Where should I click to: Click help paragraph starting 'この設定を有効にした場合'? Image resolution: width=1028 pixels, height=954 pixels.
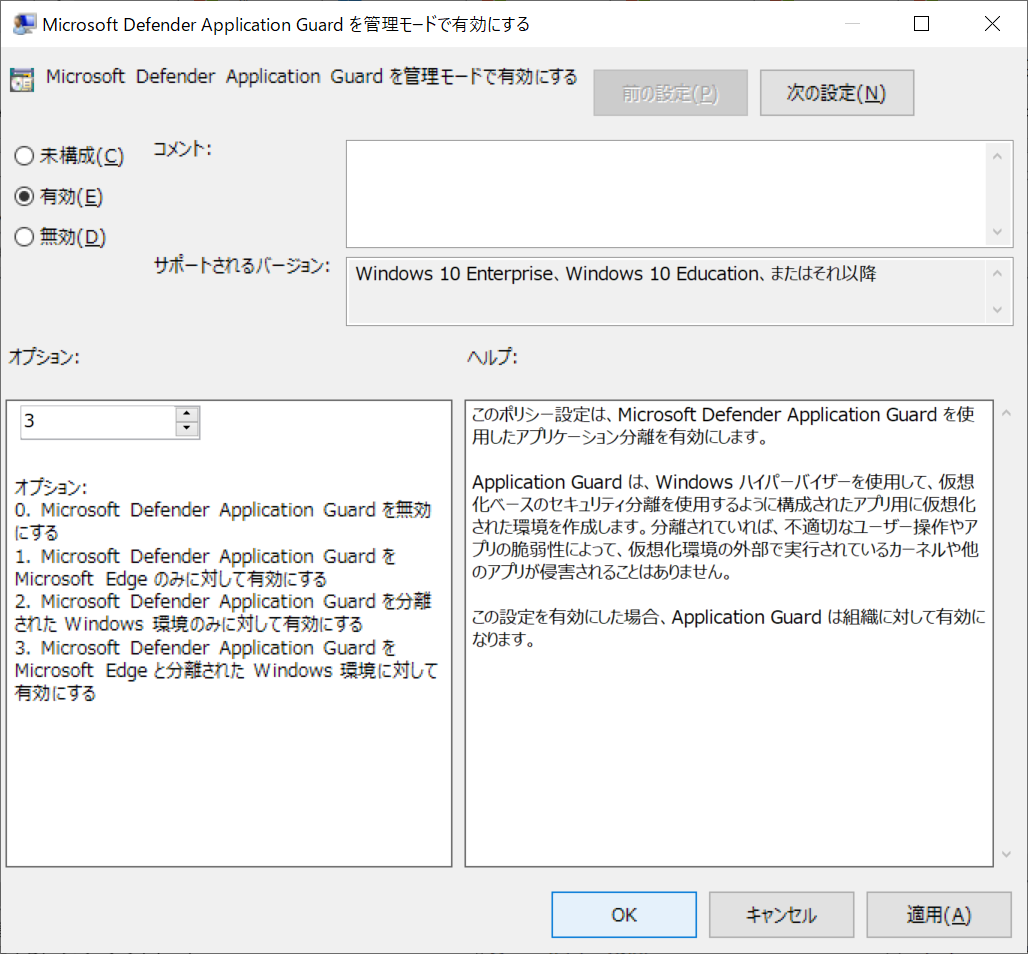pos(729,627)
